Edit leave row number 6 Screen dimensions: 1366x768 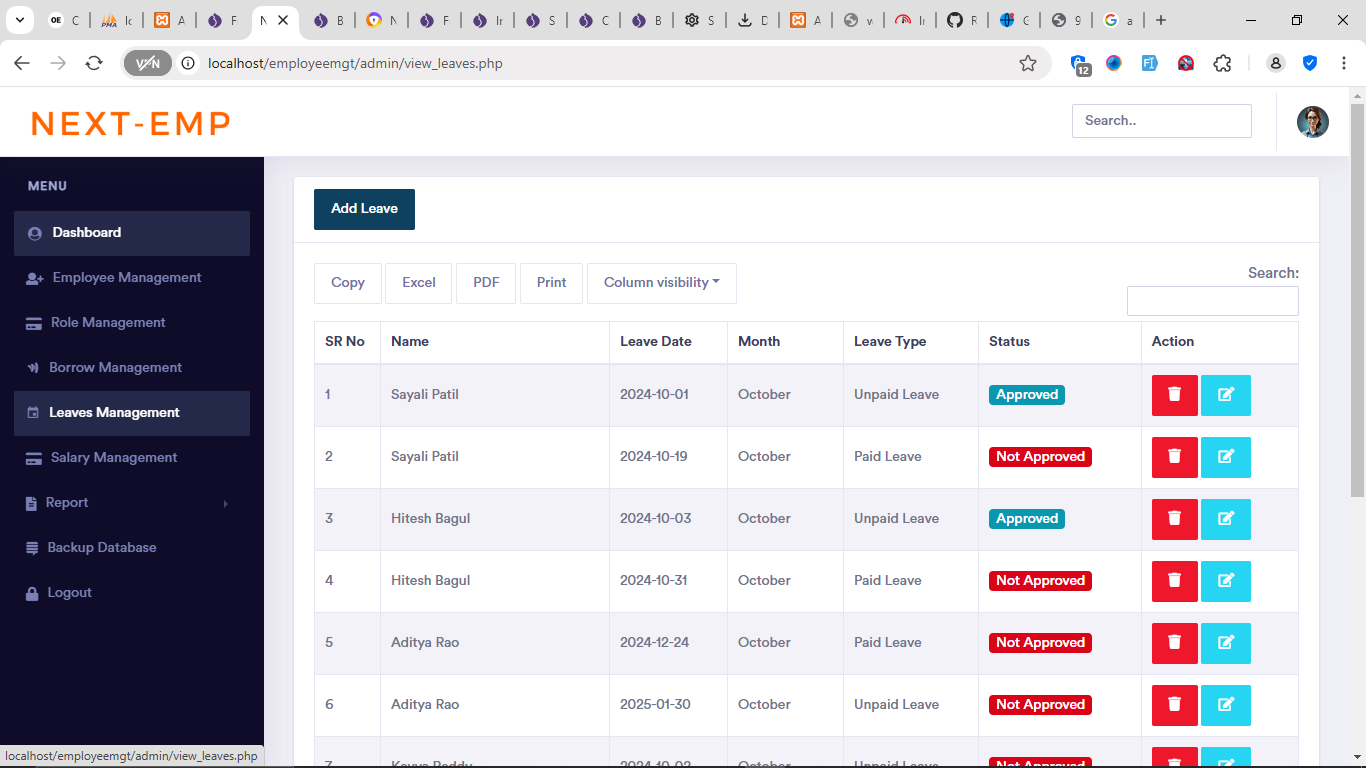(x=1225, y=705)
